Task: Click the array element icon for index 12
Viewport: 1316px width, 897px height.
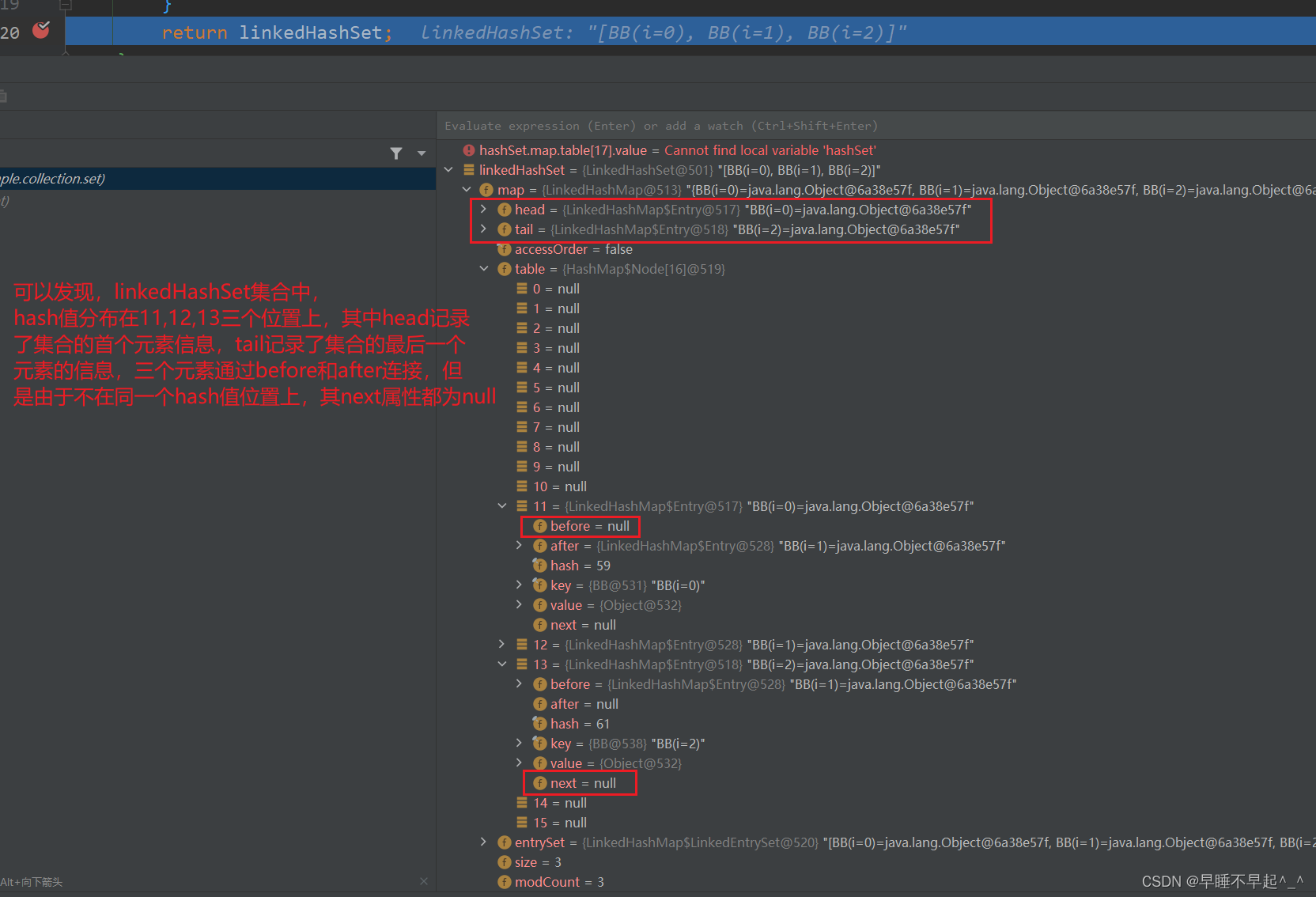Action: tap(522, 645)
